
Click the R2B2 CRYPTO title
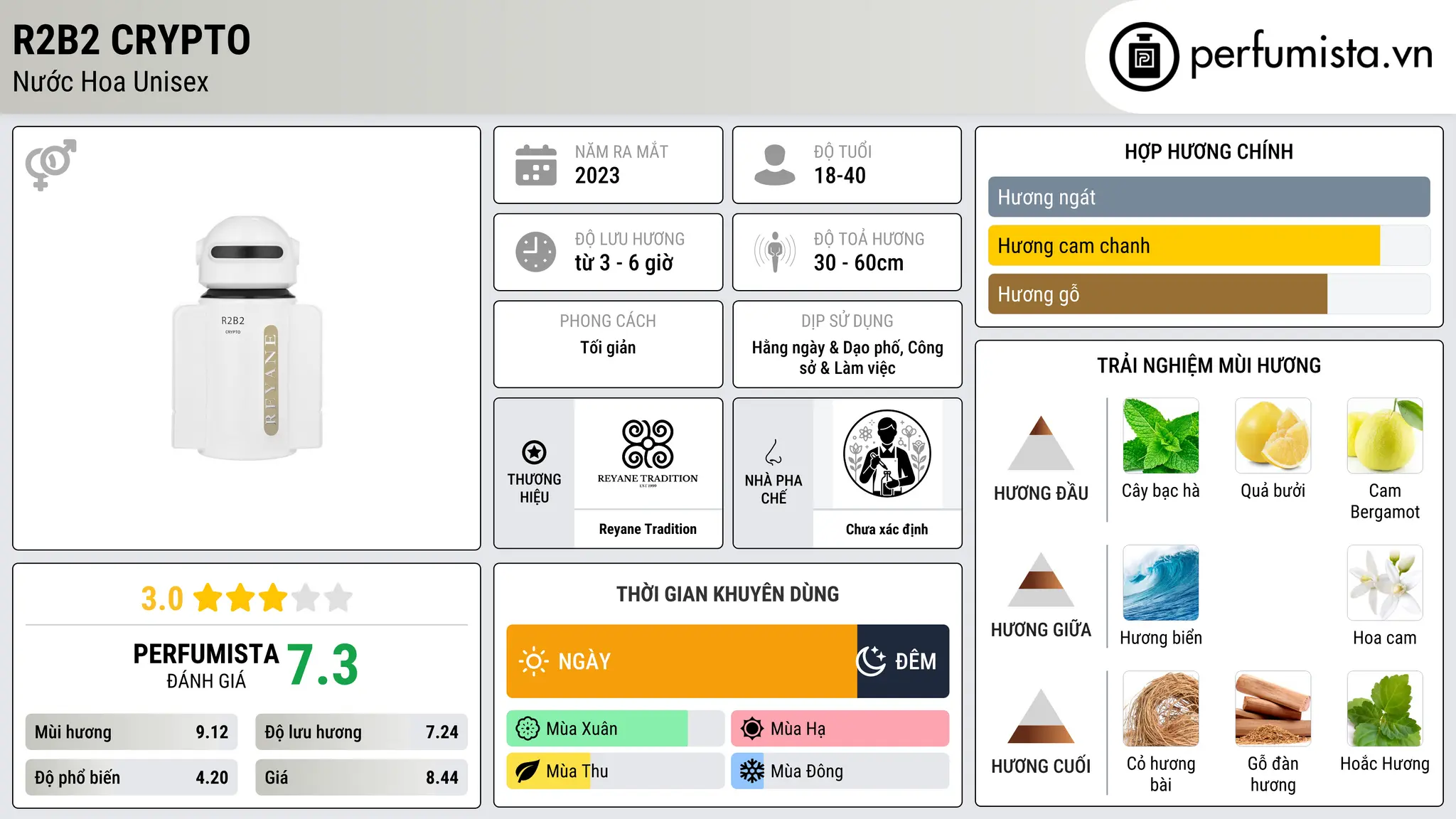(132, 40)
